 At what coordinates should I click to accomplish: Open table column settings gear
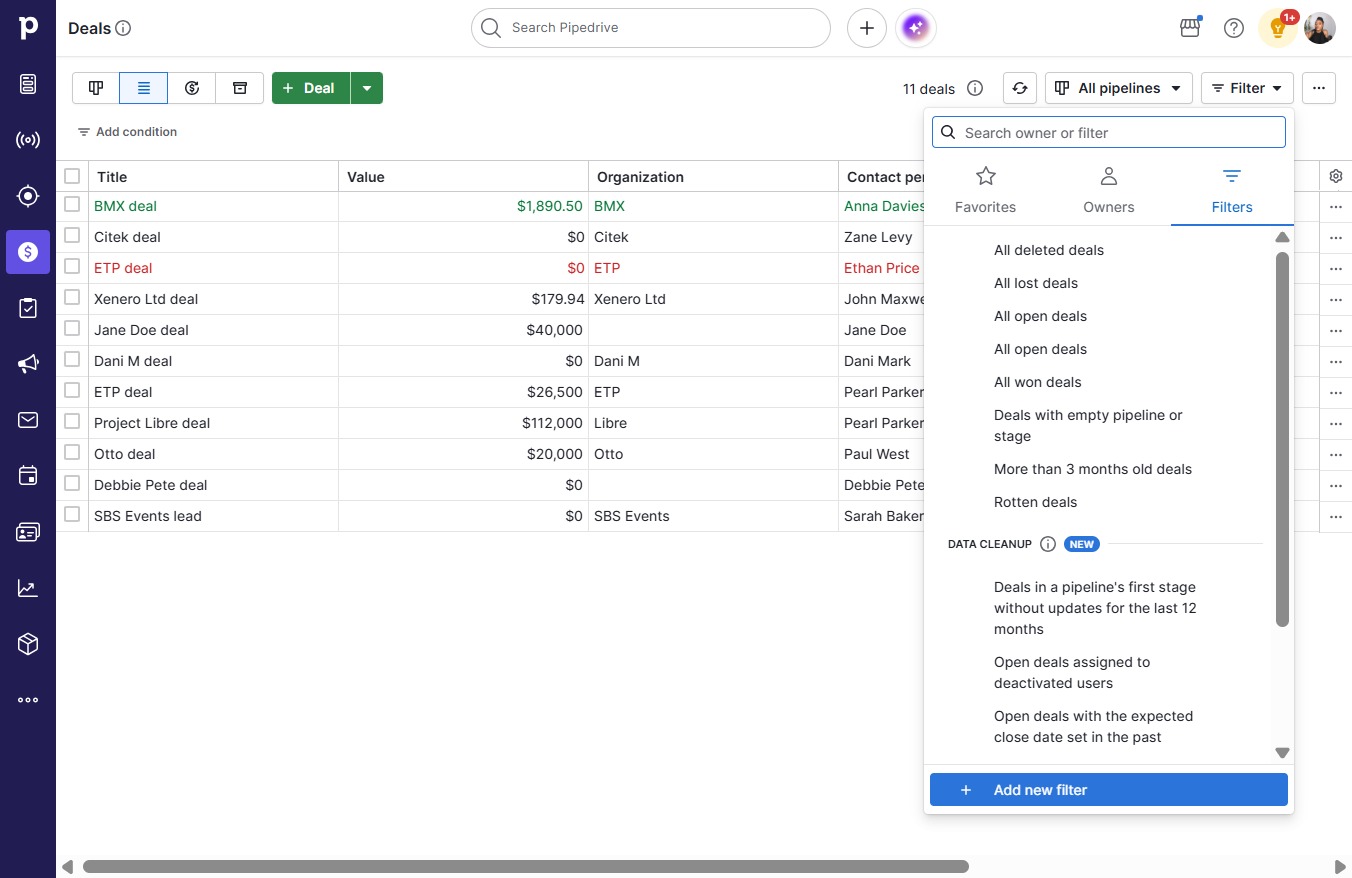(x=1336, y=176)
